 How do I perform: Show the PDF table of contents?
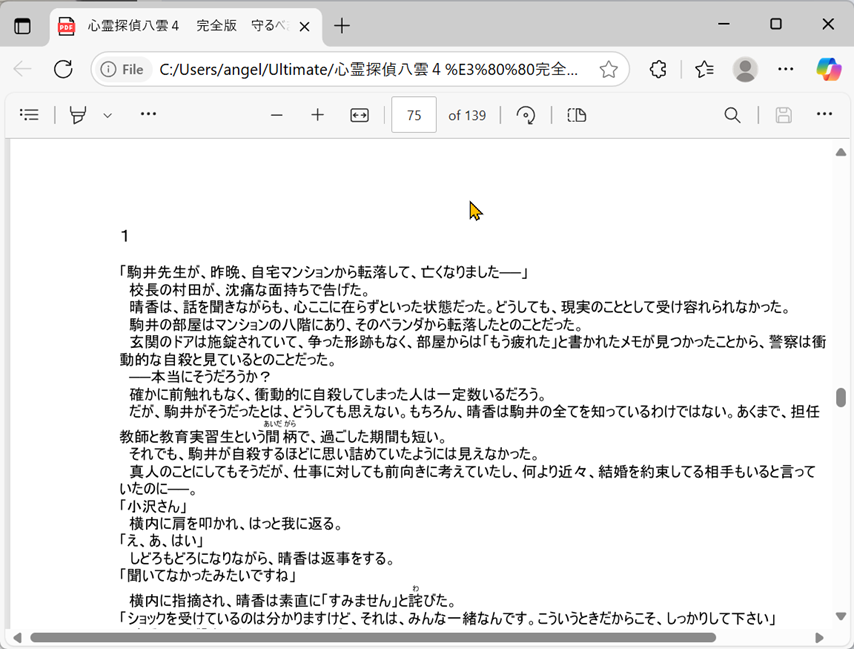[29, 114]
